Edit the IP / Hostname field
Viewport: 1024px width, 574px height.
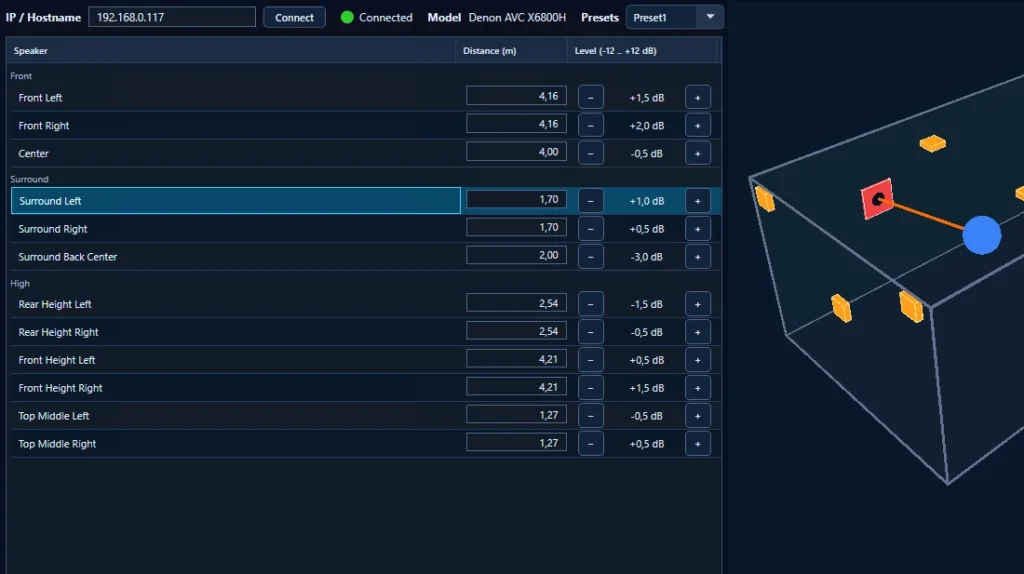tap(172, 17)
